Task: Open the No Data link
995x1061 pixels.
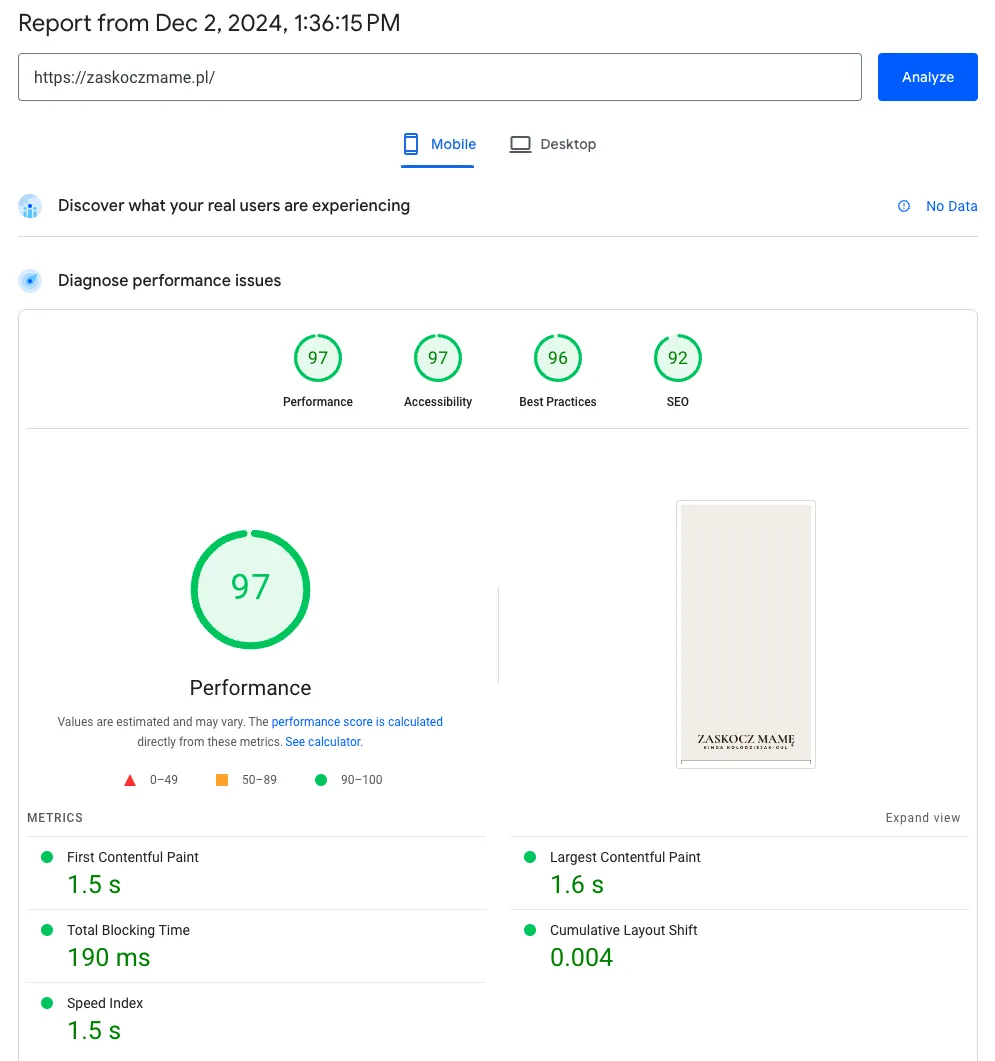Action: [x=951, y=206]
